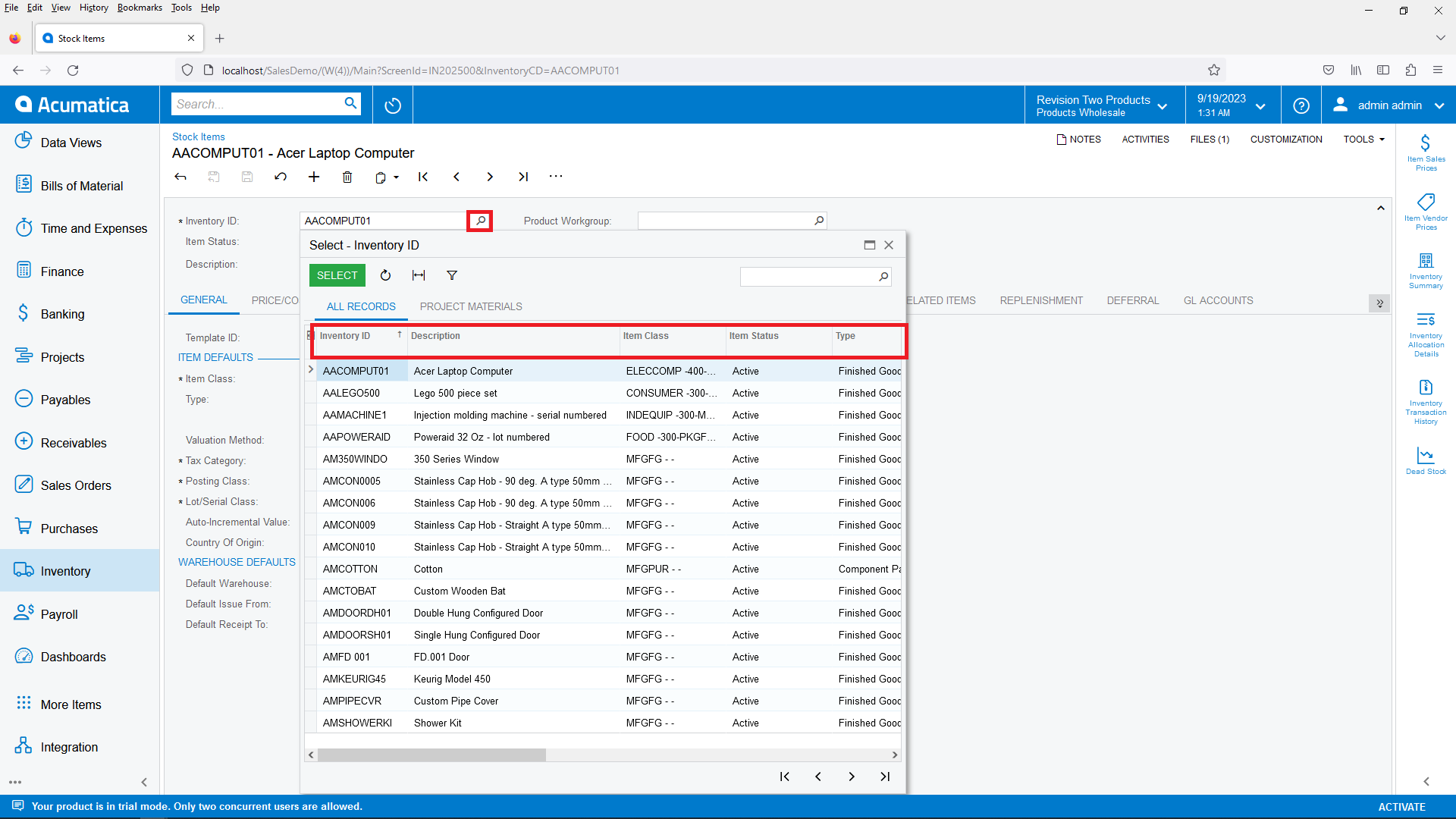Open recent history clock icon
Image resolution: width=1456 pixels, height=819 pixels.
393,105
